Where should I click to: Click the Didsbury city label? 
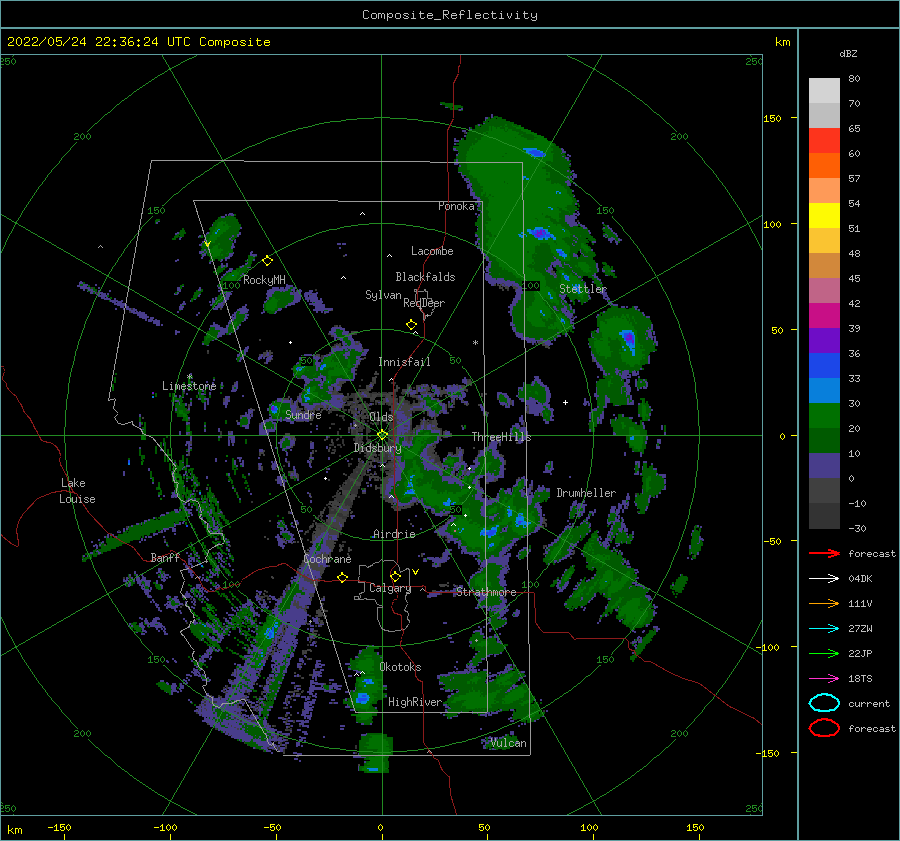coord(377,448)
